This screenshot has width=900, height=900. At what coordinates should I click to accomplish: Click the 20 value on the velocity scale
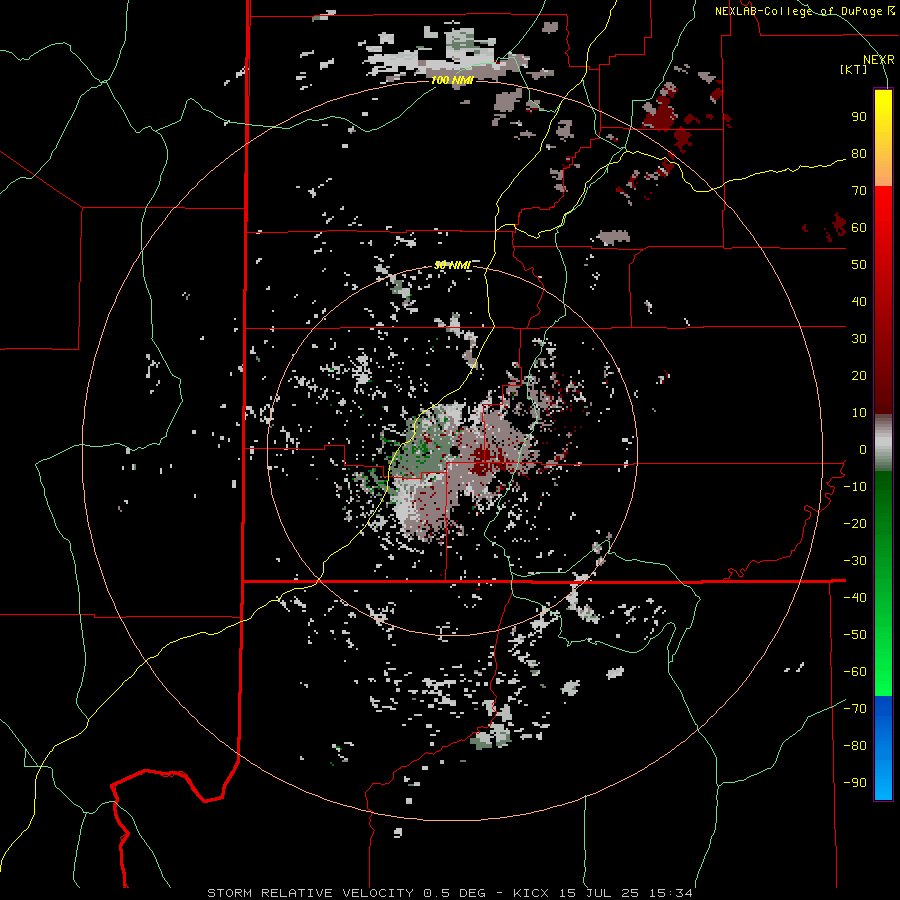click(859, 376)
